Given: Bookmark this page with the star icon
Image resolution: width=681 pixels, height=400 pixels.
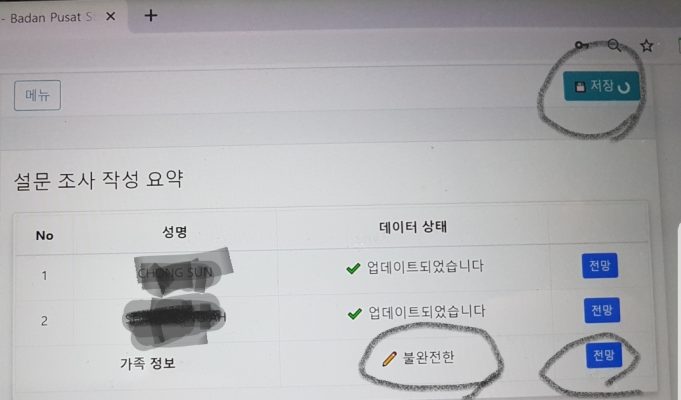Looking at the screenshot, I should pyautogui.click(x=647, y=45).
